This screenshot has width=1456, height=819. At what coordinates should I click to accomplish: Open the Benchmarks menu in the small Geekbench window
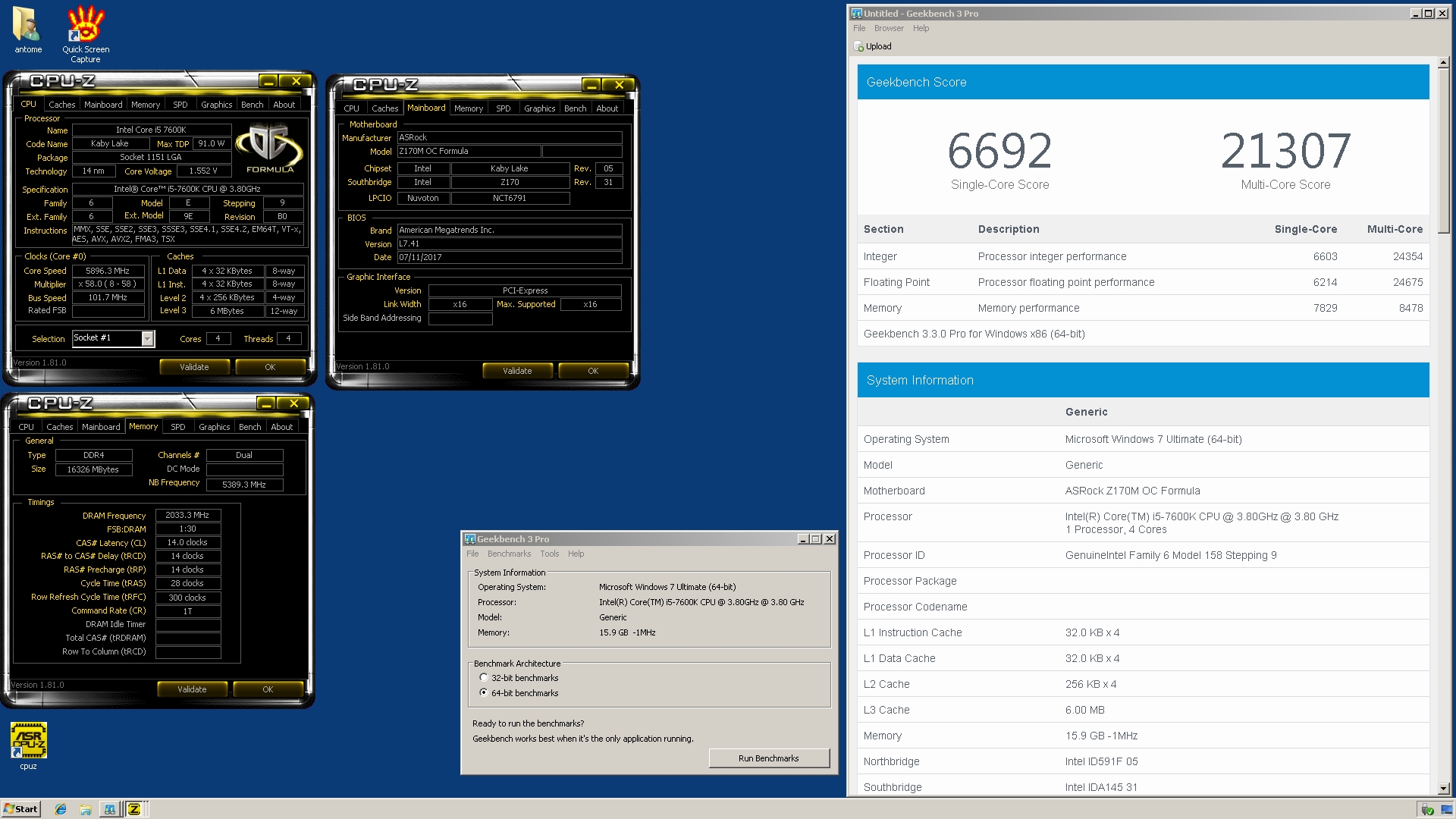[510, 554]
